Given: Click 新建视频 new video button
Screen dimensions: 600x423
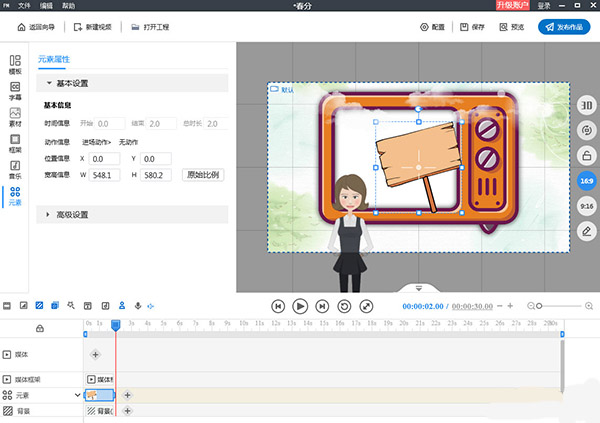Looking at the screenshot, I should 93,27.
